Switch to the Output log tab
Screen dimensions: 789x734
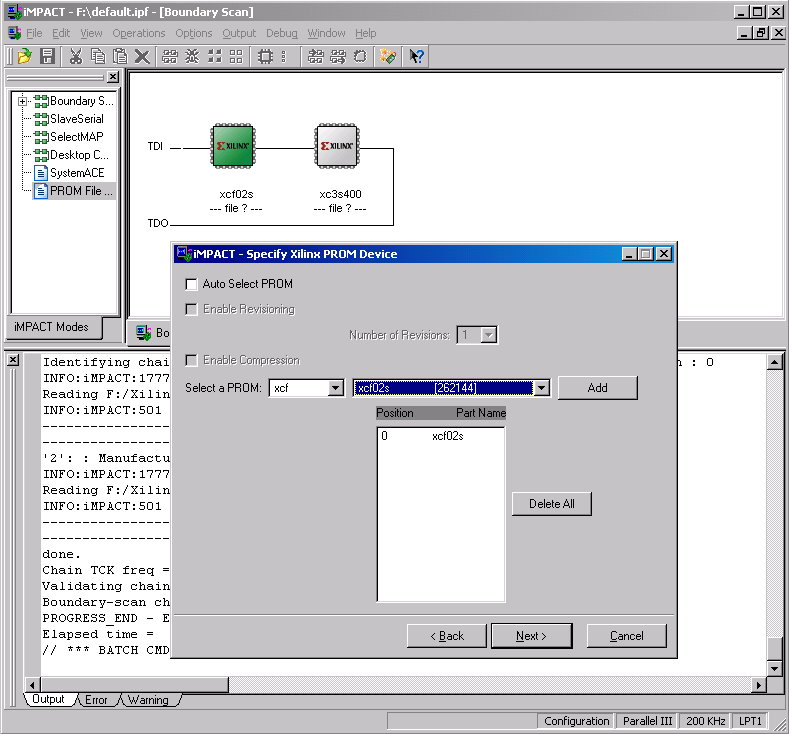click(49, 699)
